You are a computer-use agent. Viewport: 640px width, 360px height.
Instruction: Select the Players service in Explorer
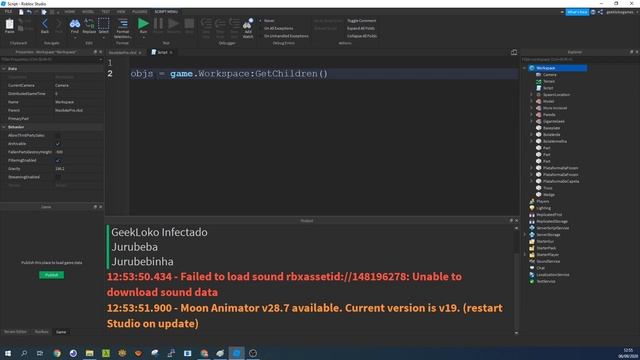click(x=542, y=201)
